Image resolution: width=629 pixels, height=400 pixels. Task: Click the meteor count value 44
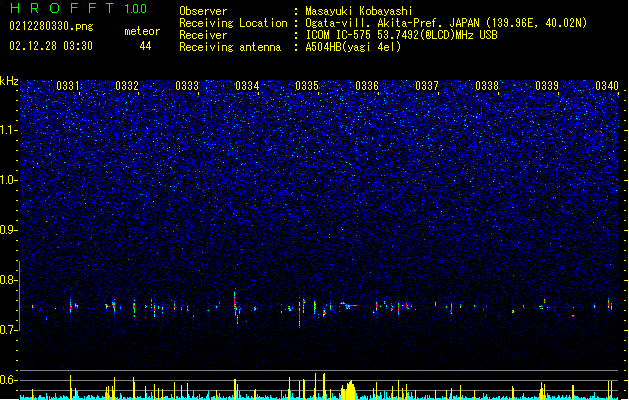tap(145, 46)
